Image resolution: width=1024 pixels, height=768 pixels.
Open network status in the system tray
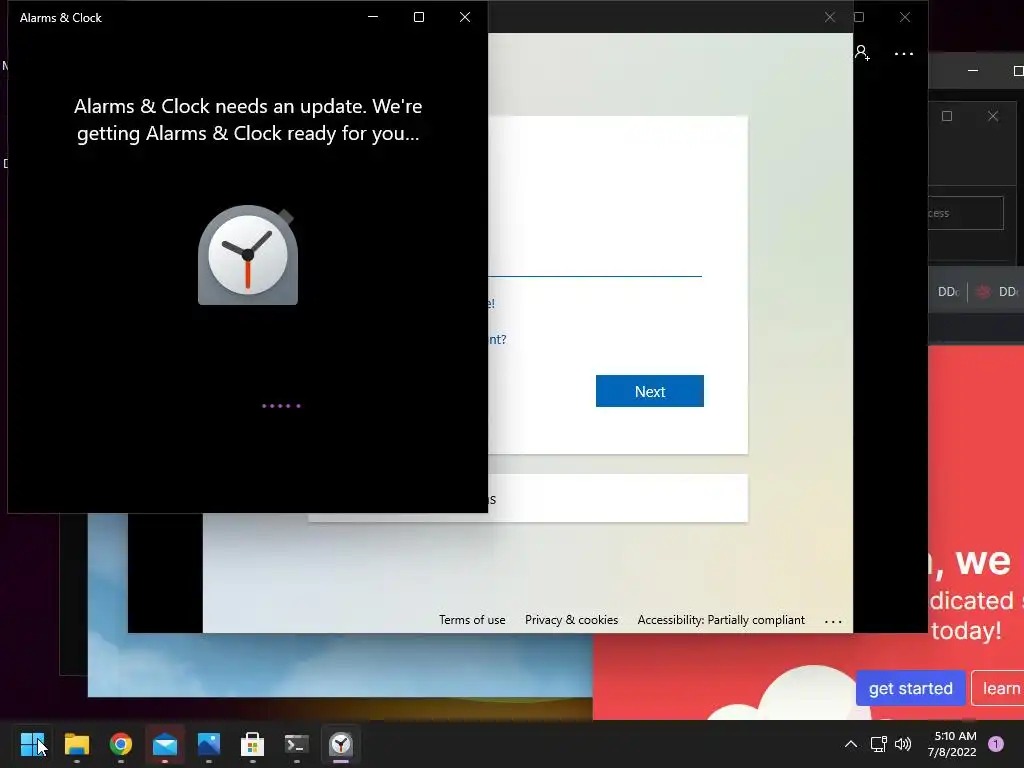tap(878, 744)
